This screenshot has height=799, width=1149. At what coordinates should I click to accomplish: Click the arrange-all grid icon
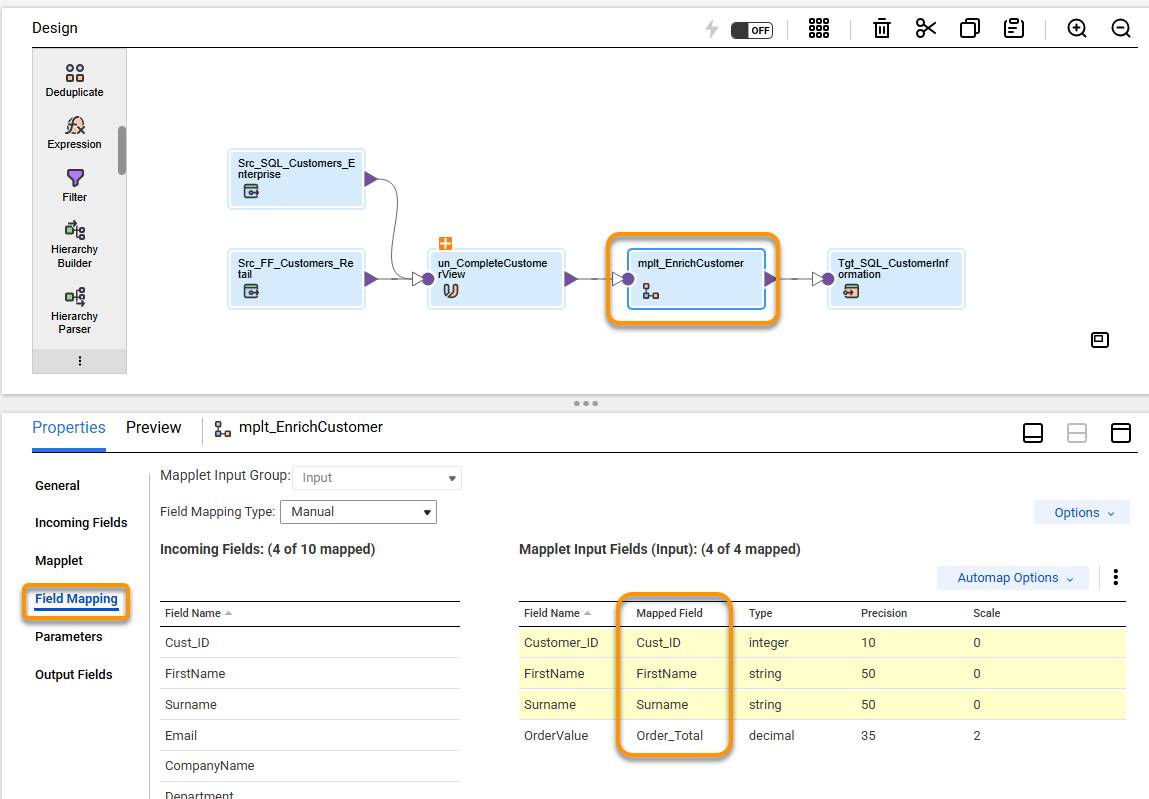point(819,29)
